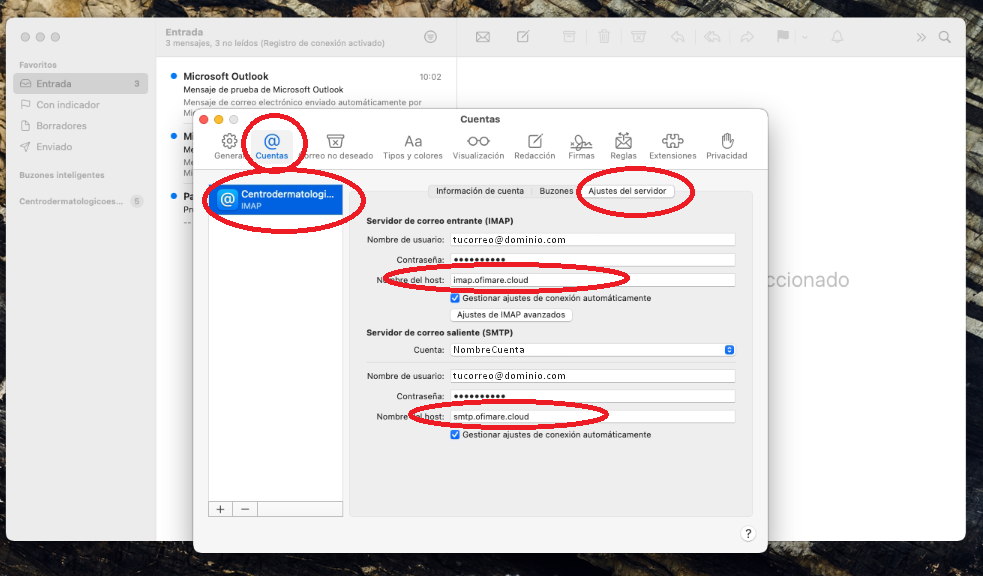The height and width of the screenshot is (576, 983).
Task: Expand the toolbar overflow chevrons
Action: (921, 38)
